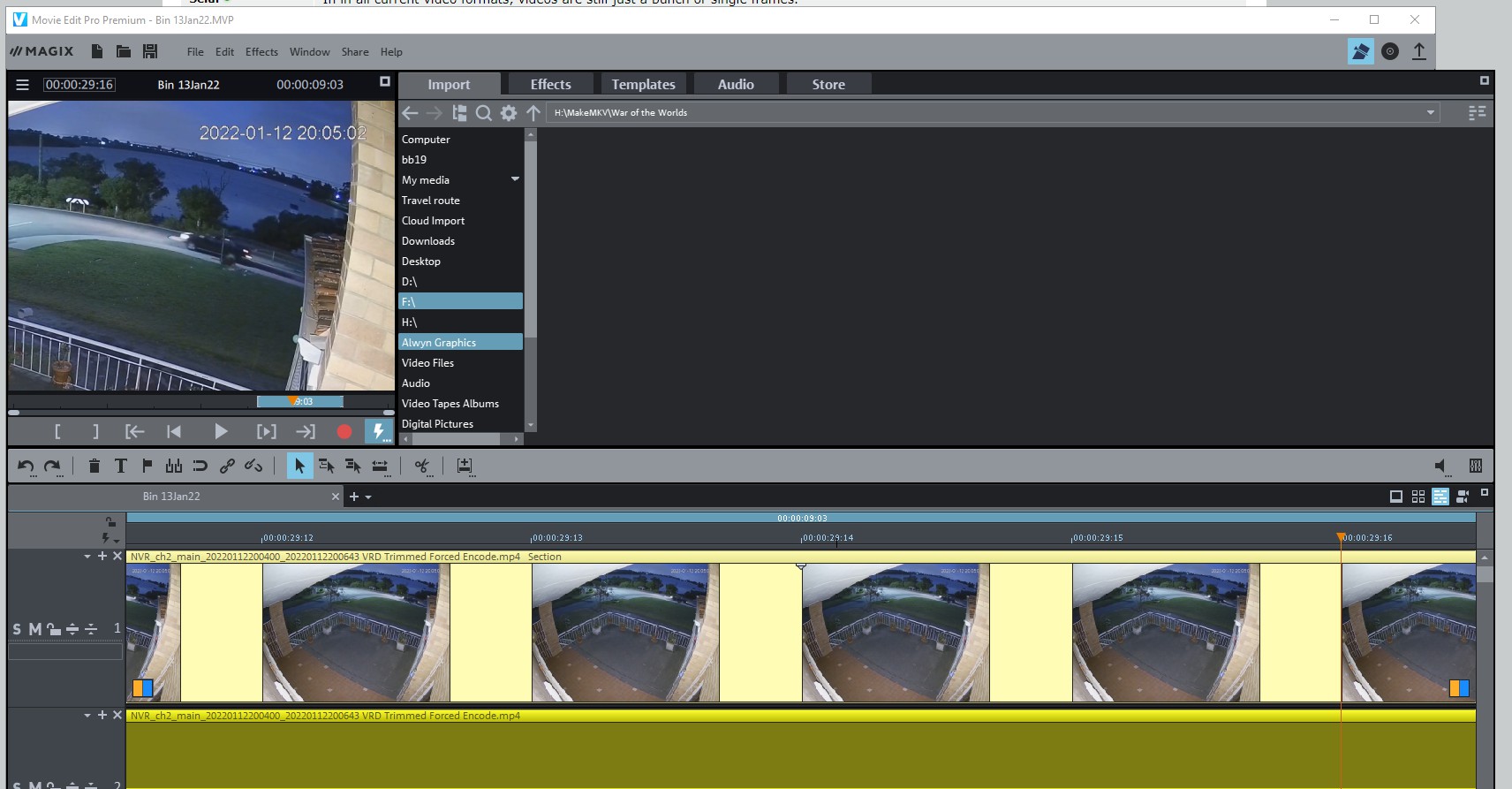Go up one folder level in Media Pool
Viewport: 1512px width, 789px height.
click(x=533, y=113)
